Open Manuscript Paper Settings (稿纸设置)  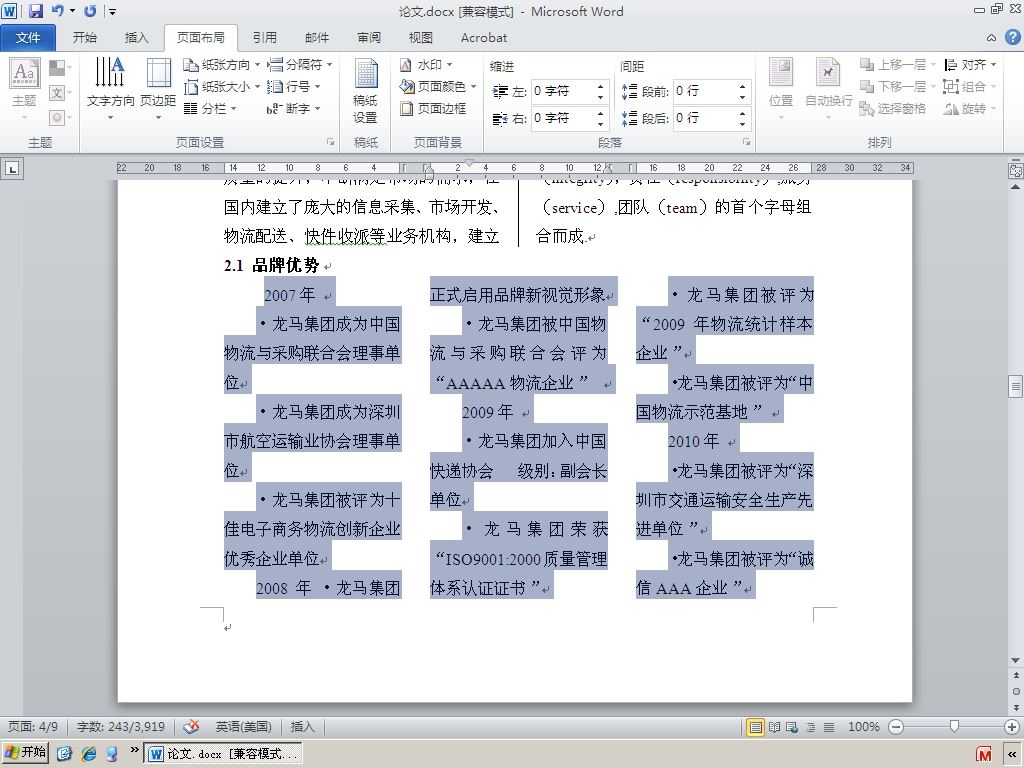click(x=365, y=91)
